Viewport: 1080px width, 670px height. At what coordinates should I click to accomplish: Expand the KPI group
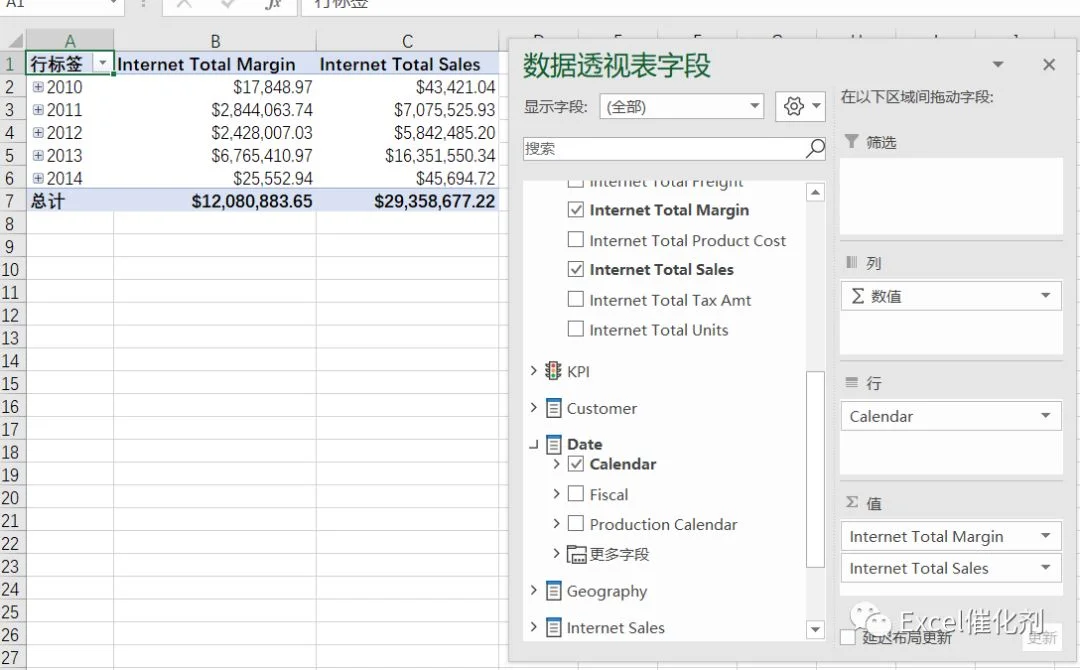point(533,370)
